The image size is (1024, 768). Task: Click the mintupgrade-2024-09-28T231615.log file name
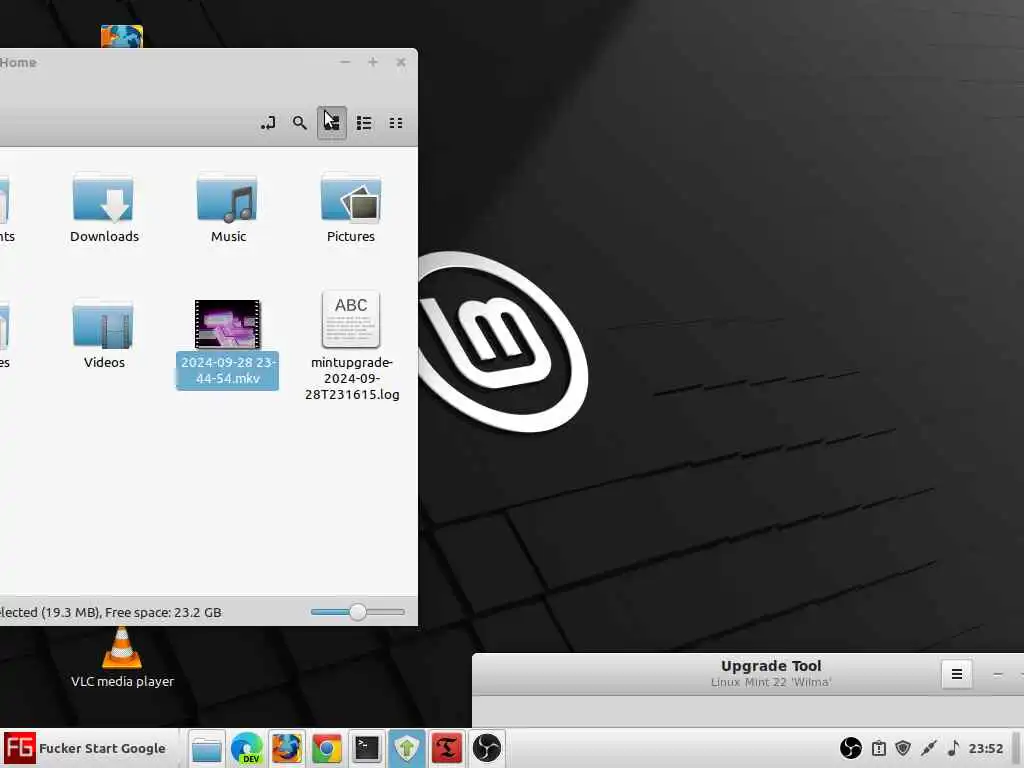pos(352,378)
